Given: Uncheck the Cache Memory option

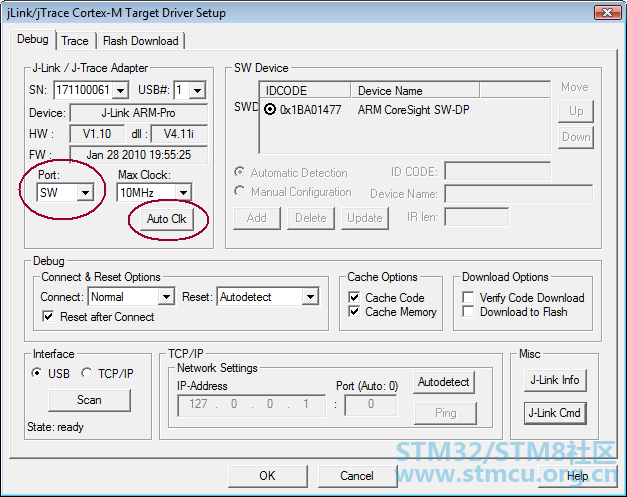Looking at the screenshot, I should coord(354,311).
